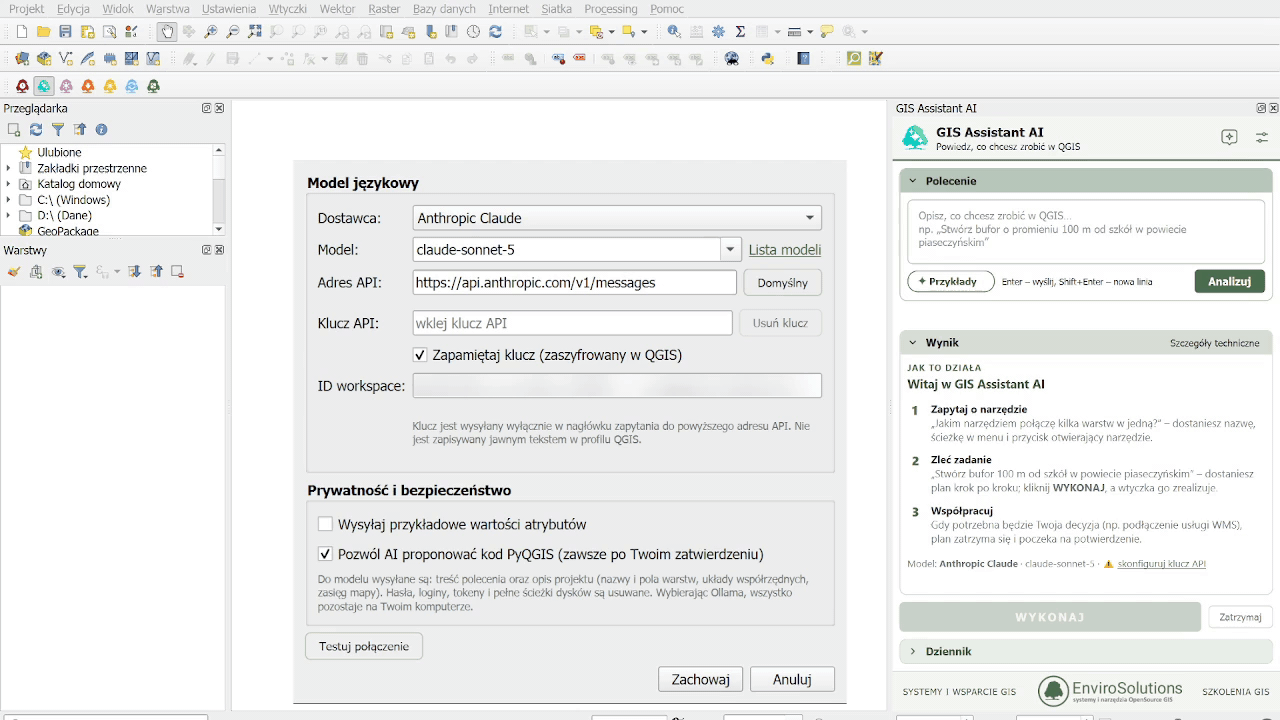Start a new chat in GIS Assistant AI
Screen dimensions: 1280x720
click(1230, 137)
